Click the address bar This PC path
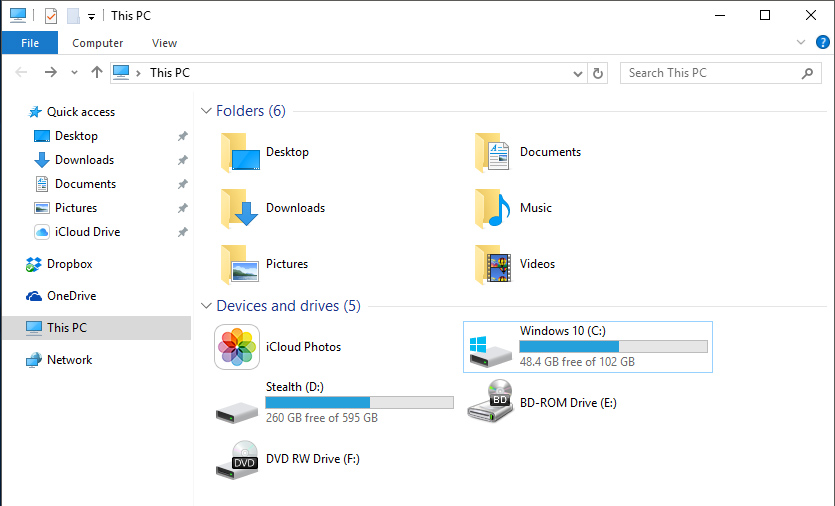The height and width of the screenshot is (506, 835). pyautogui.click(x=170, y=73)
